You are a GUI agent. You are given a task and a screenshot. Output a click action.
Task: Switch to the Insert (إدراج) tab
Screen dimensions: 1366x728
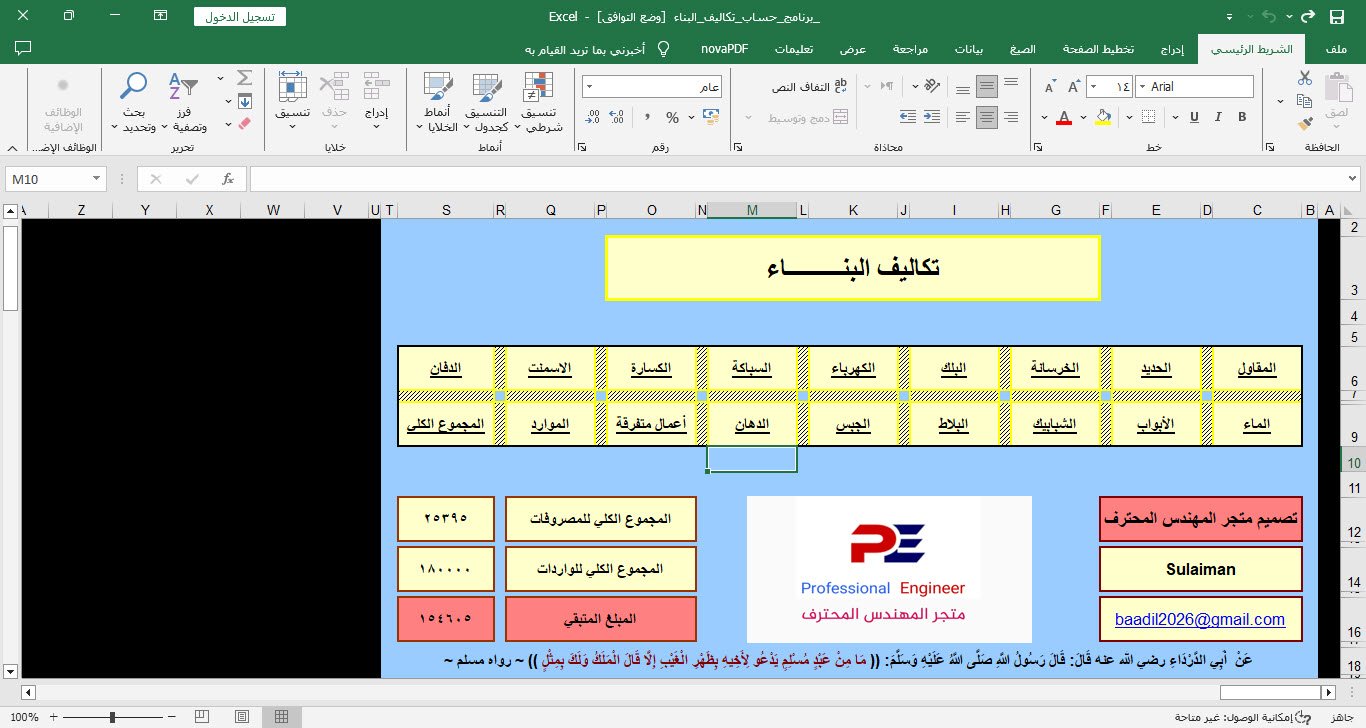pyautogui.click(x=1172, y=49)
